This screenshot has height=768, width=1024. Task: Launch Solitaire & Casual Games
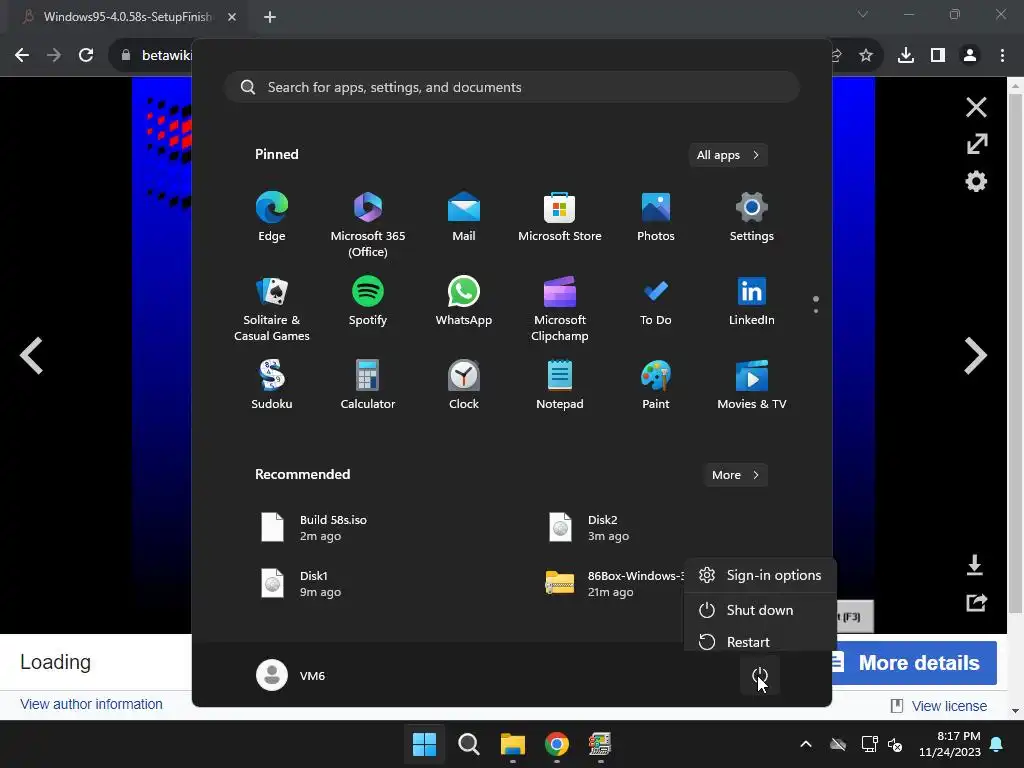[x=272, y=309]
